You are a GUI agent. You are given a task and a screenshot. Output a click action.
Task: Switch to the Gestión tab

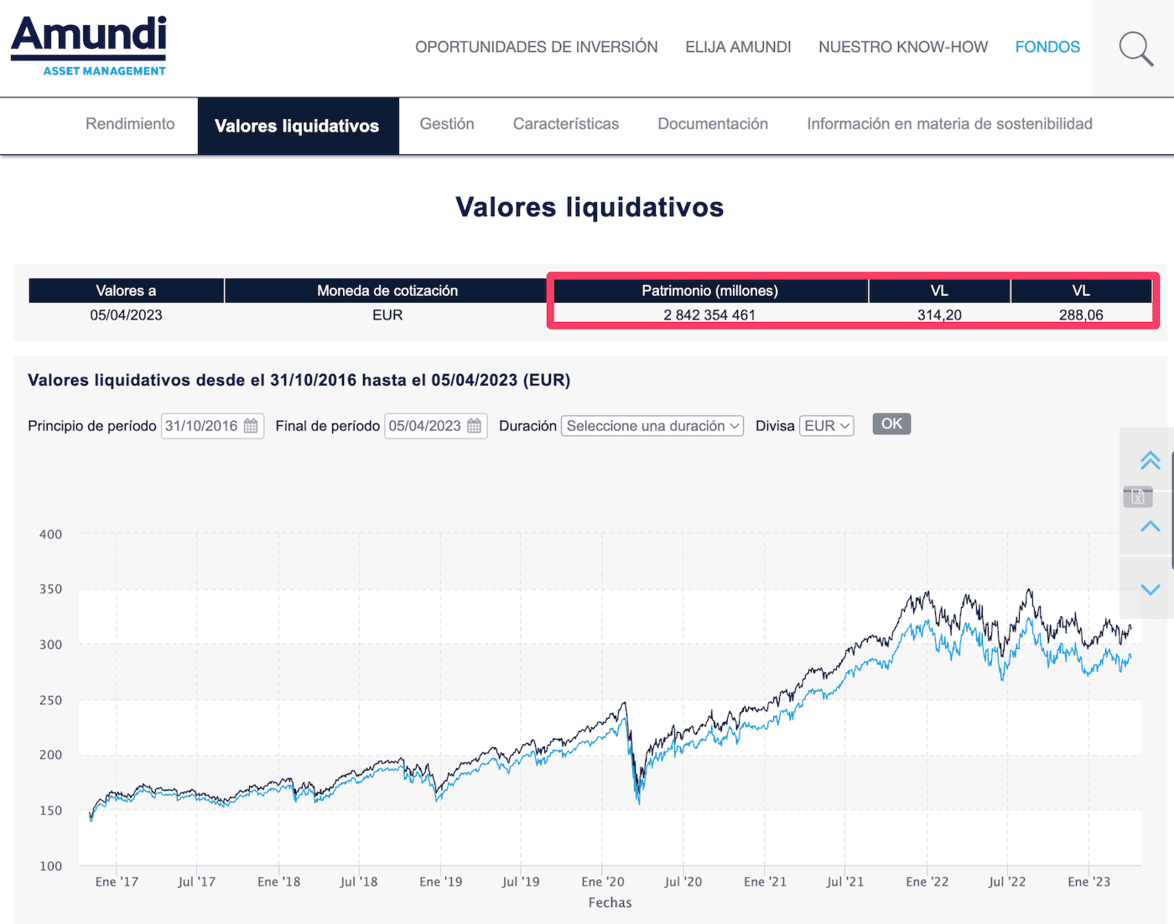pos(447,124)
